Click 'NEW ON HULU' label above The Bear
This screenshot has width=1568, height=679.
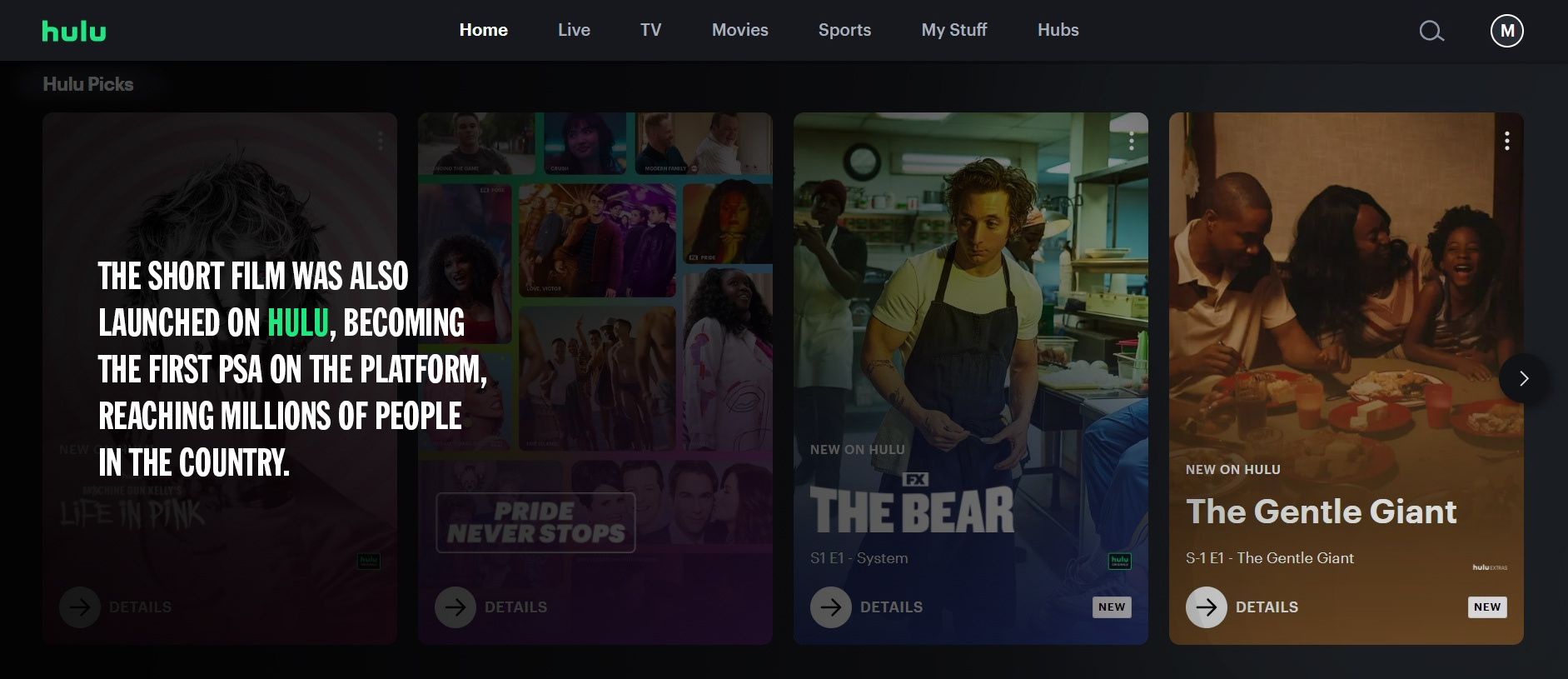(857, 450)
